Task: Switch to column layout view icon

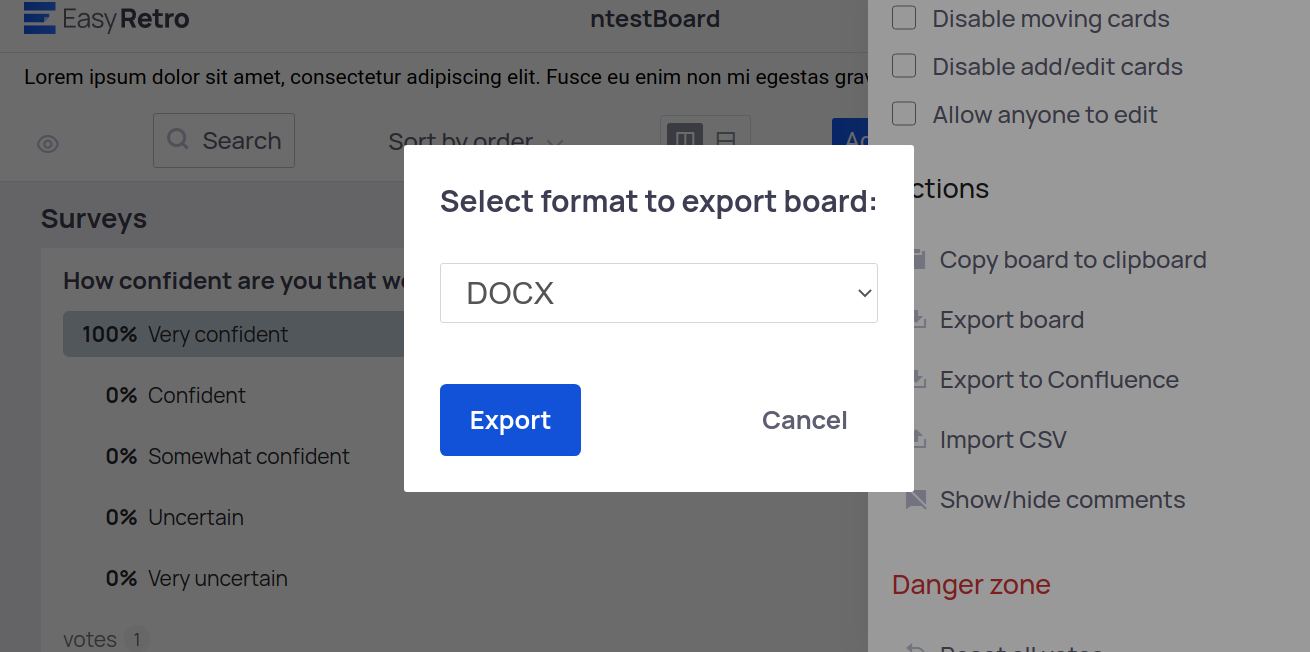Action: pos(685,140)
